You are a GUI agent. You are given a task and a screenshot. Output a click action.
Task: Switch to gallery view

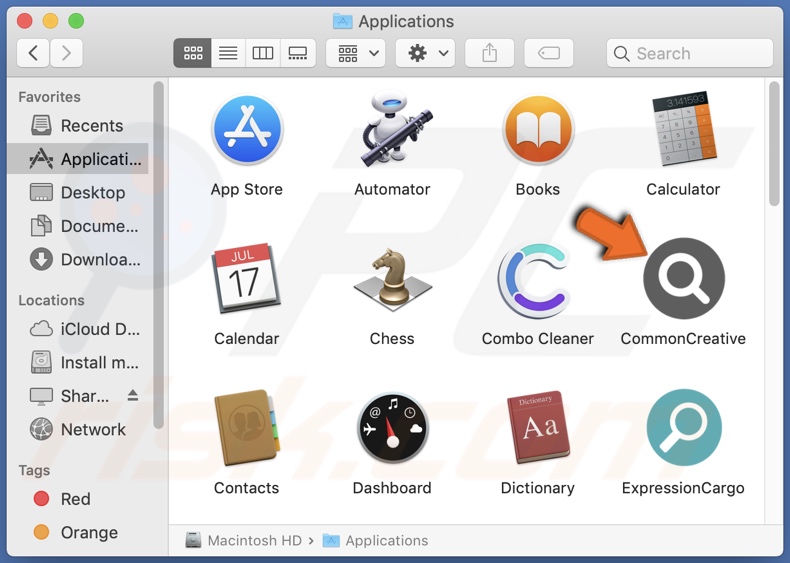point(298,53)
